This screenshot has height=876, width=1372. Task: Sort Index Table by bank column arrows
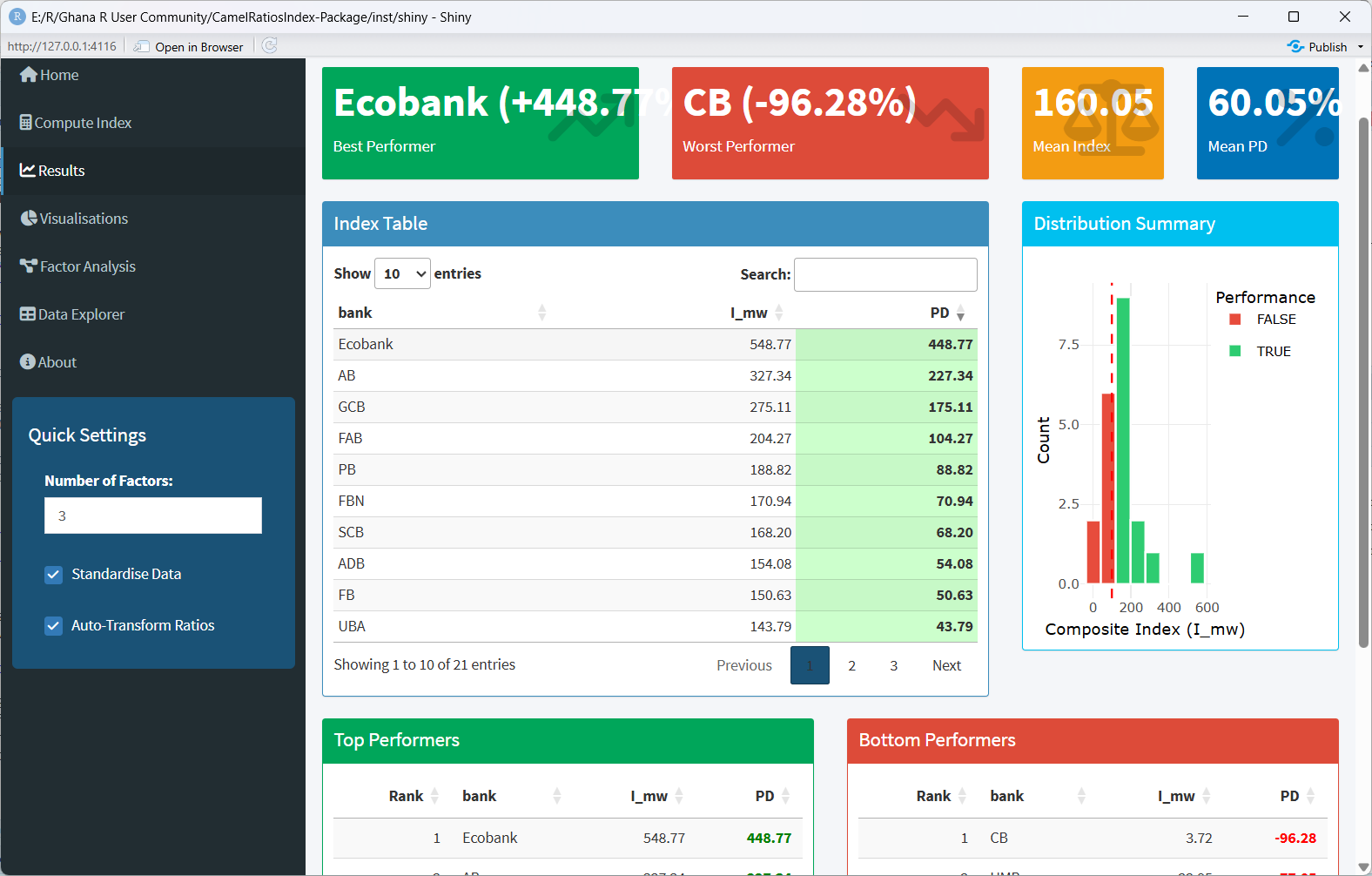(x=541, y=313)
